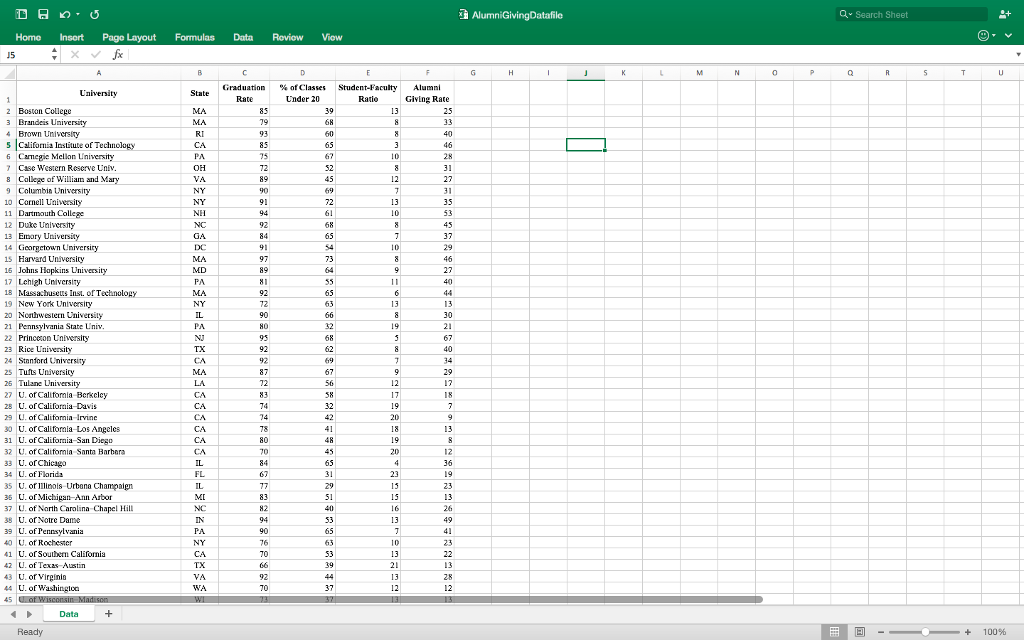Select the % of Classes Under 20 header
Image resolution: width=1024 pixels, height=640 pixels.
coord(302,93)
